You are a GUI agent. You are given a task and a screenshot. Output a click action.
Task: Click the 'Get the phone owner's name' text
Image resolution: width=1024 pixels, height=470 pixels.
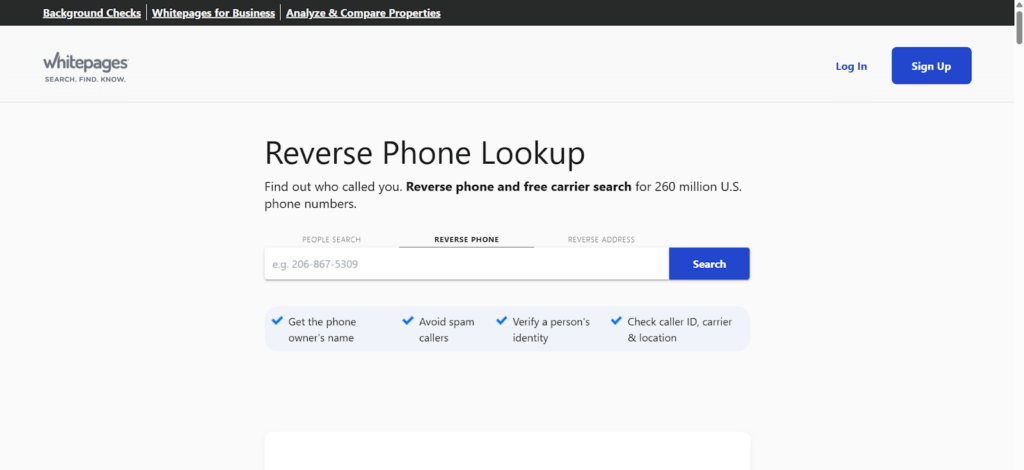(322, 330)
